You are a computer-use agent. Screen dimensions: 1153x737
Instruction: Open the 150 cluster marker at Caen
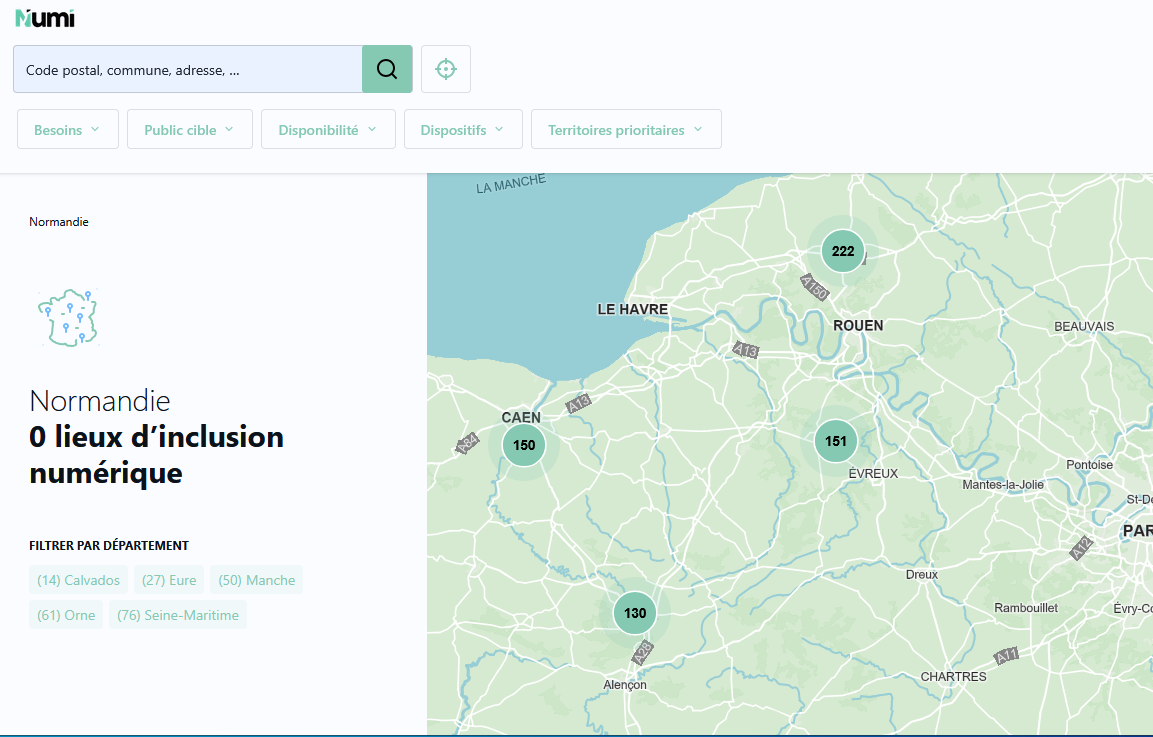pyautogui.click(x=524, y=445)
